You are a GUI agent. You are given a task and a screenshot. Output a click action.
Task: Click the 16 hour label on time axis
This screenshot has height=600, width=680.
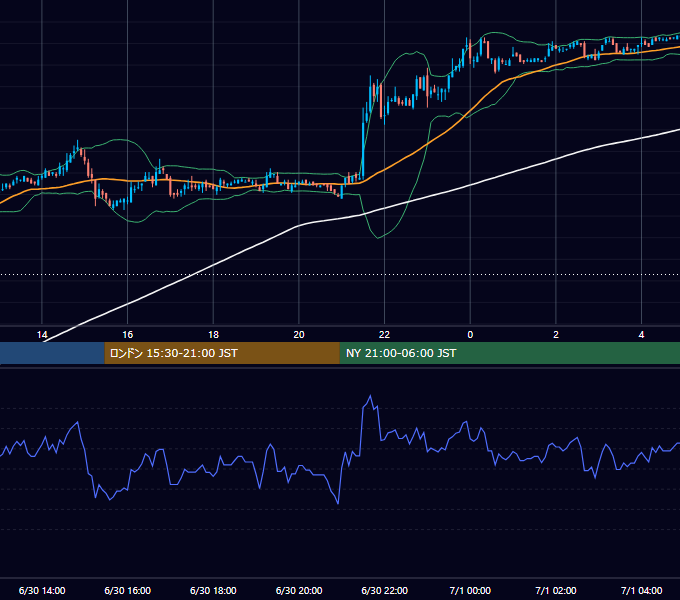pyautogui.click(x=128, y=335)
